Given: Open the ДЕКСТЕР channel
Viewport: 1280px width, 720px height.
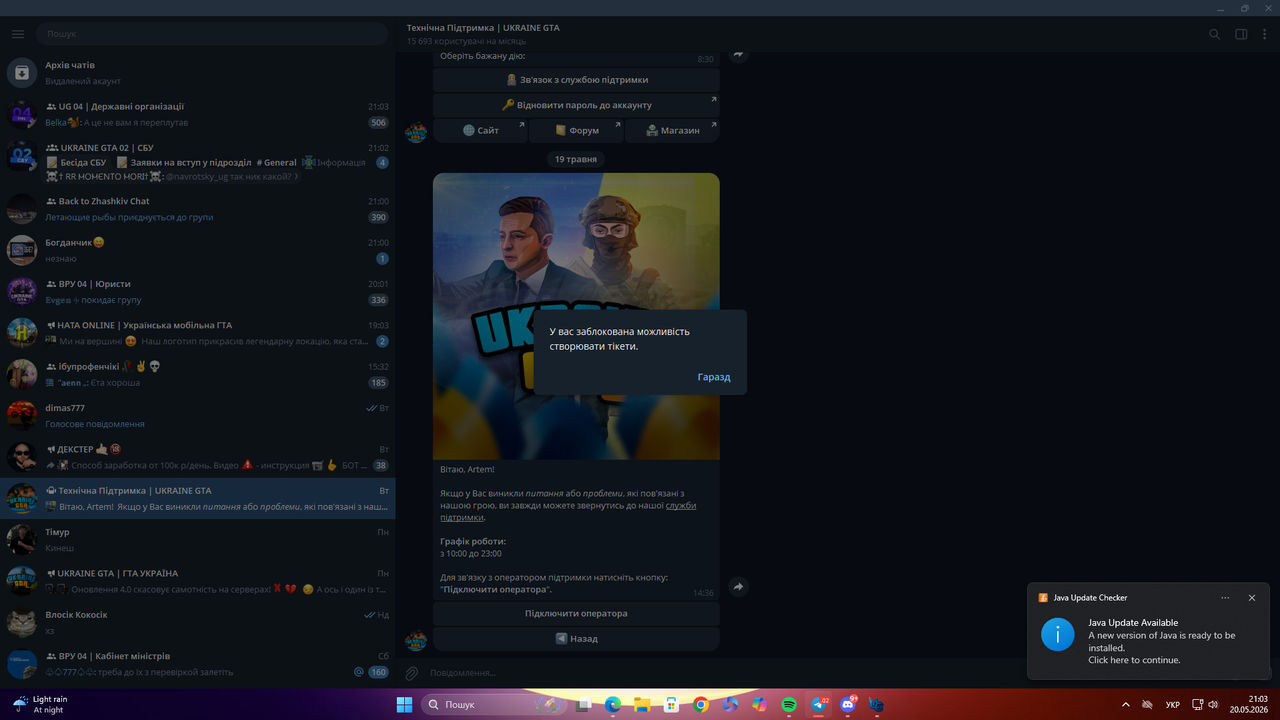Looking at the screenshot, I should [198, 457].
